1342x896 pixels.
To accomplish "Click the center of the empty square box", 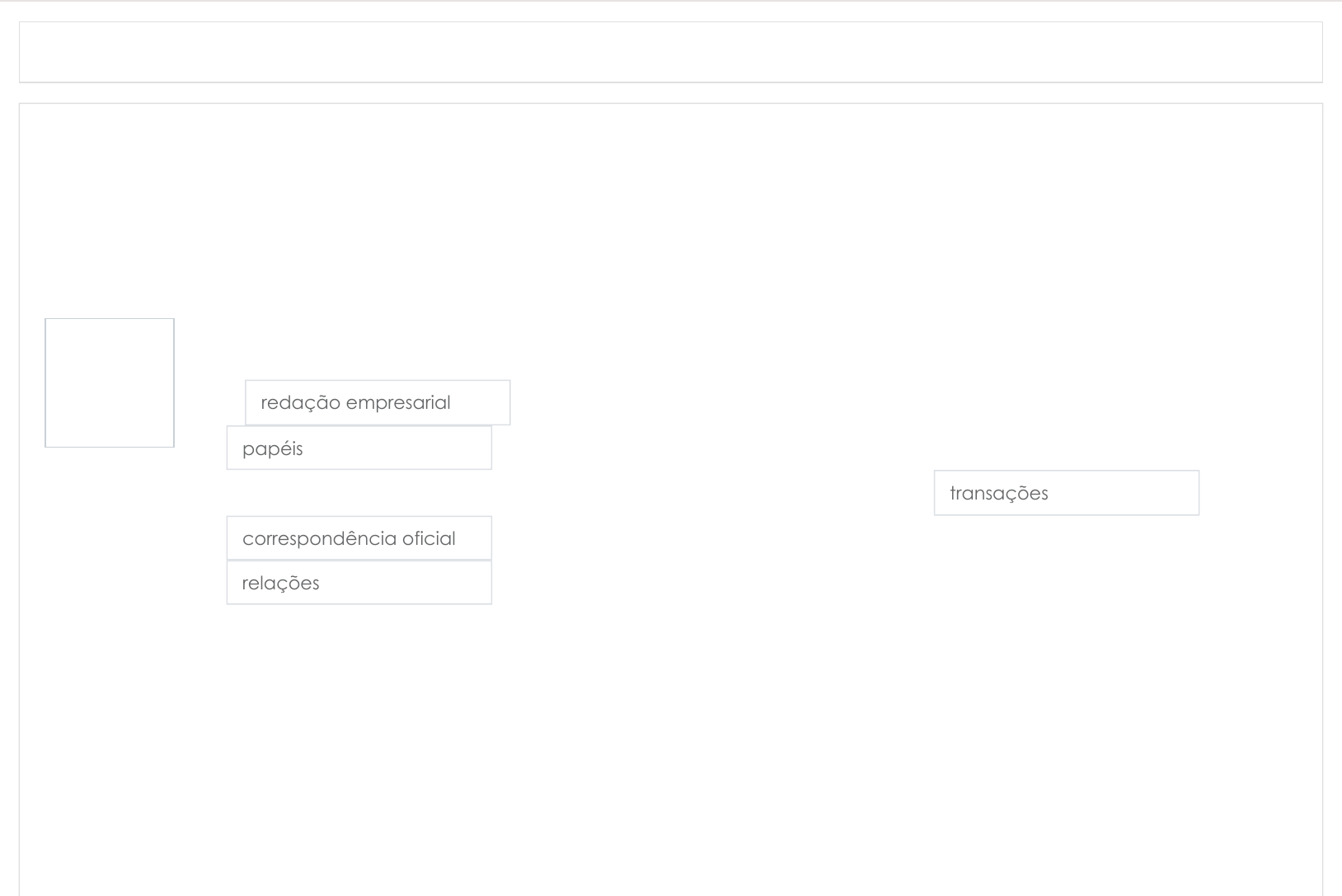I will [x=110, y=382].
